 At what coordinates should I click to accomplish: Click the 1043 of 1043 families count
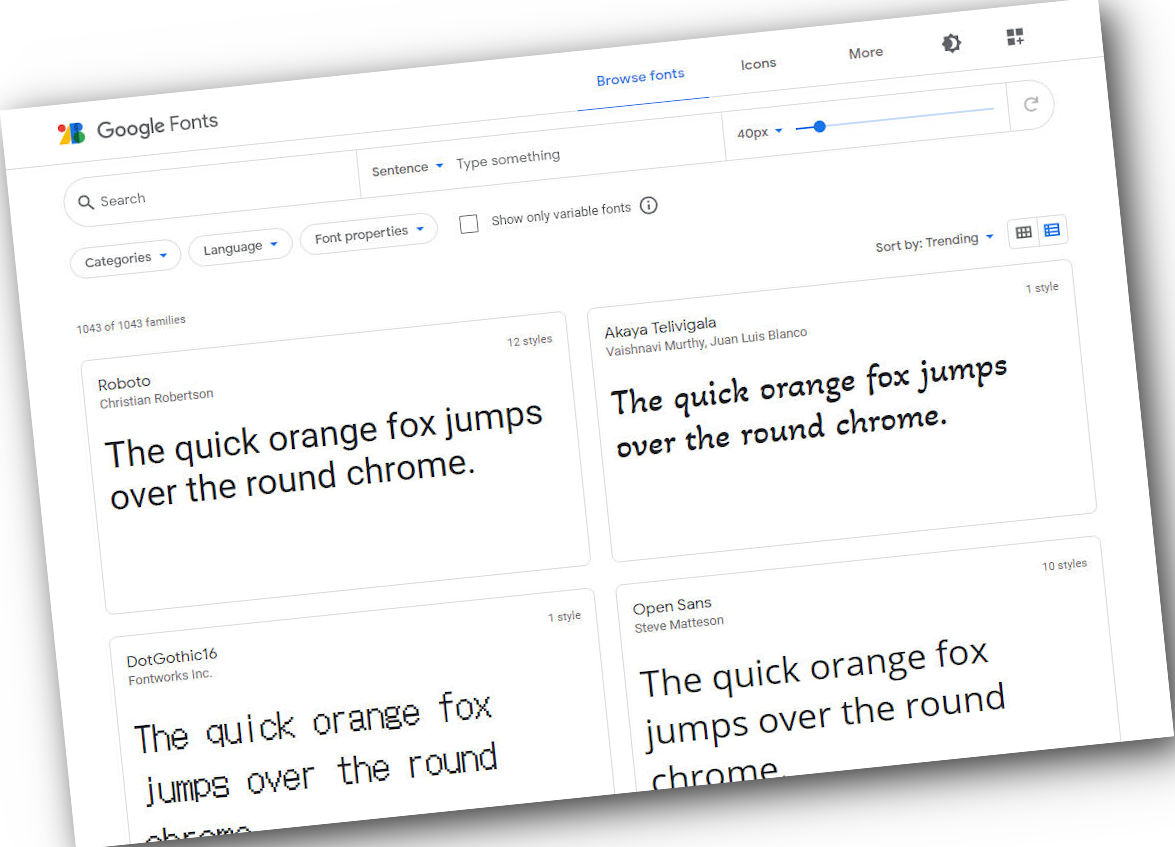tap(131, 324)
